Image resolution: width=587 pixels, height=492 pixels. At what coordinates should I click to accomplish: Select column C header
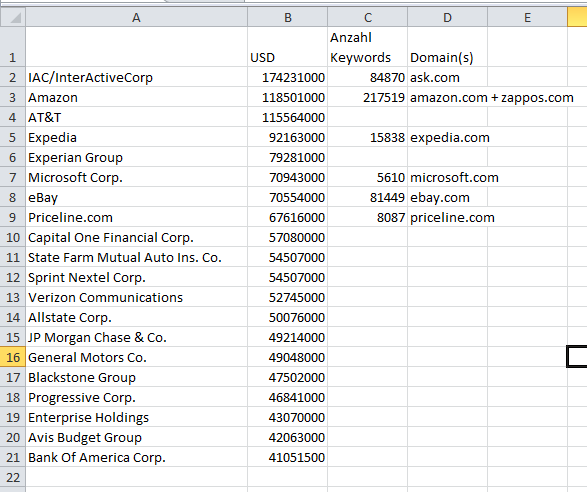[x=368, y=17]
